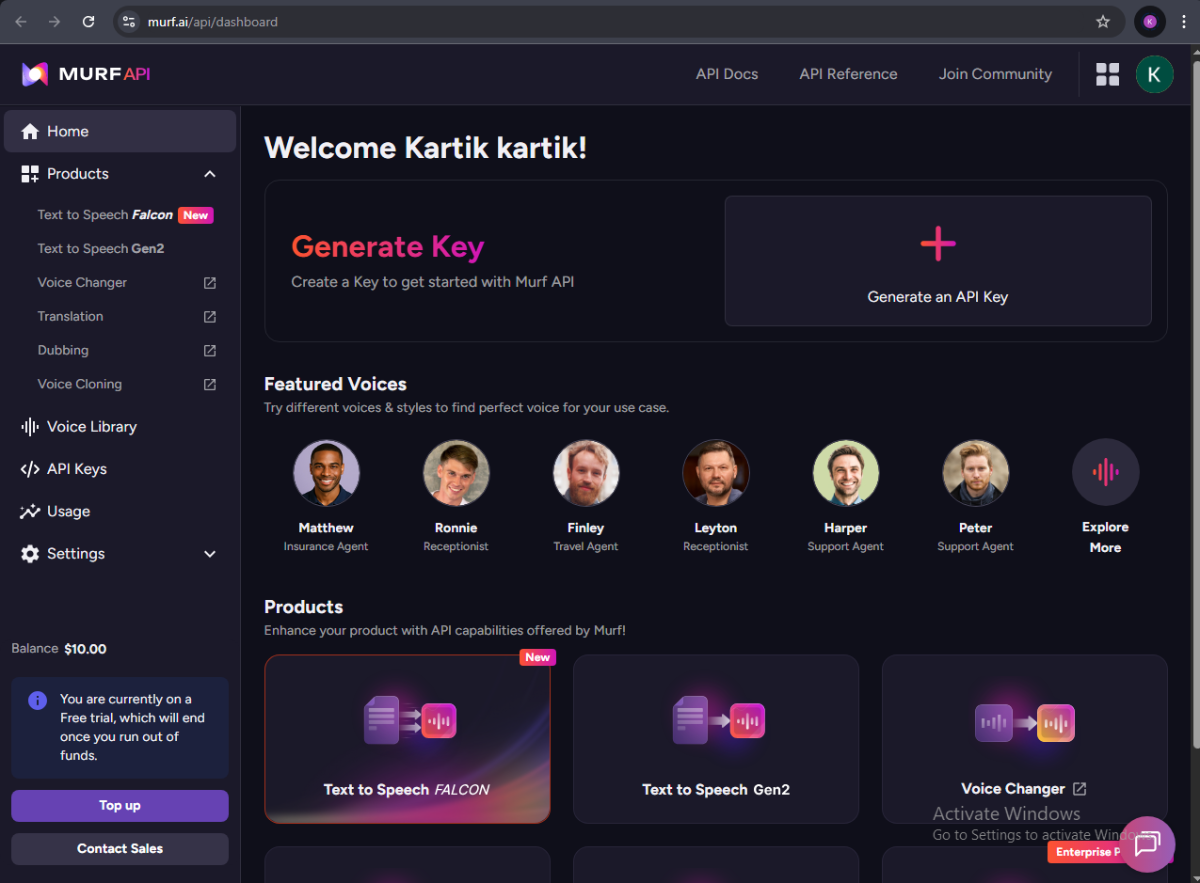
Task: Select Matthew's featured voice thumbnail
Action: [326, 473]
